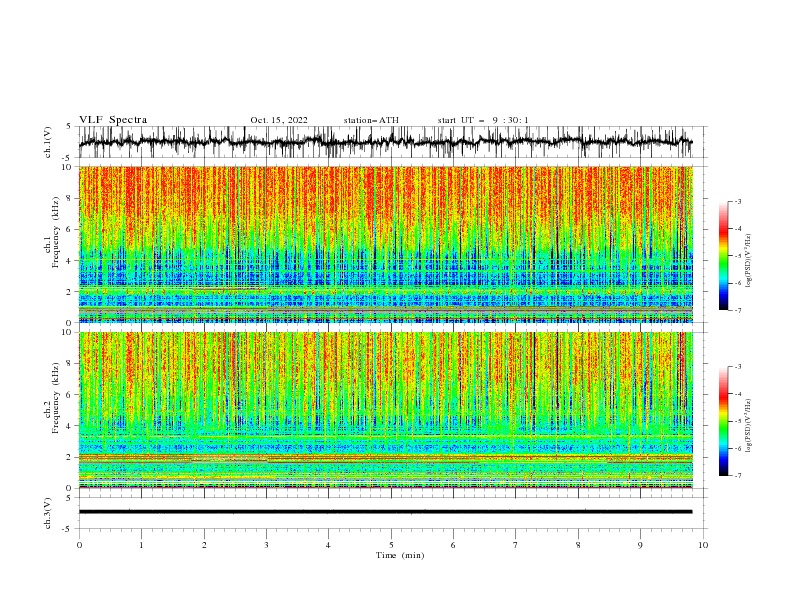Image resolution: width=792 pixels, height=612 pixels.
Task: Click time axis tick label "8"
Action: tap(578, 545)
